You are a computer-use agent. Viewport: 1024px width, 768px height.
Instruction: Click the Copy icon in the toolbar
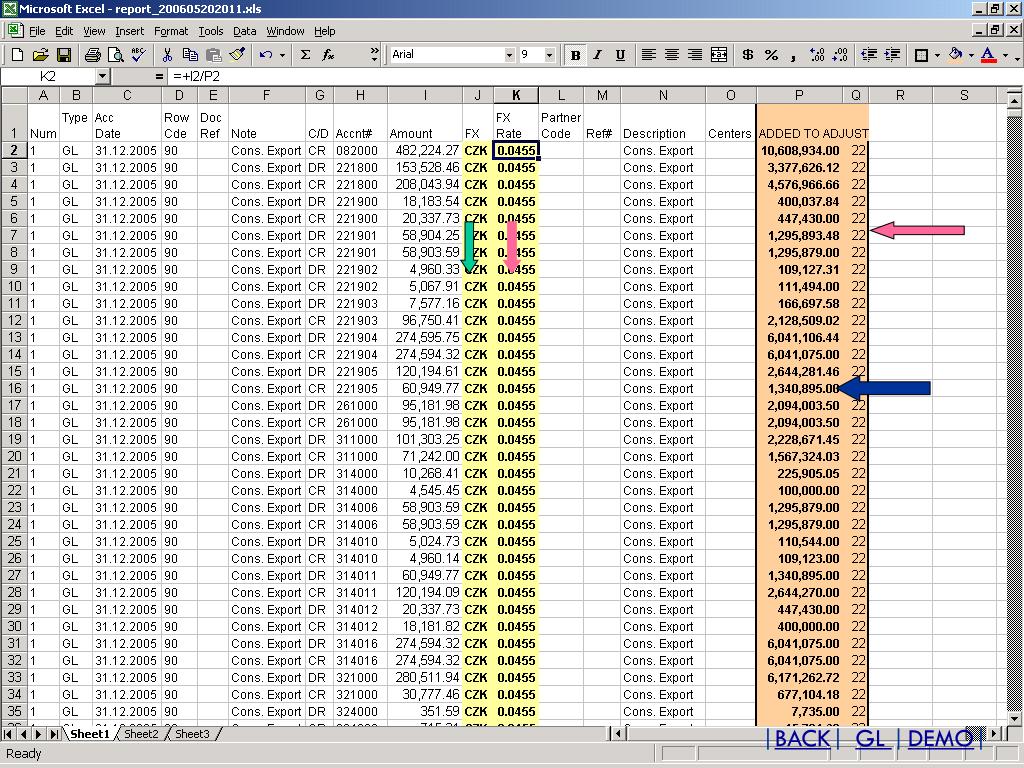tap(190, 55)
